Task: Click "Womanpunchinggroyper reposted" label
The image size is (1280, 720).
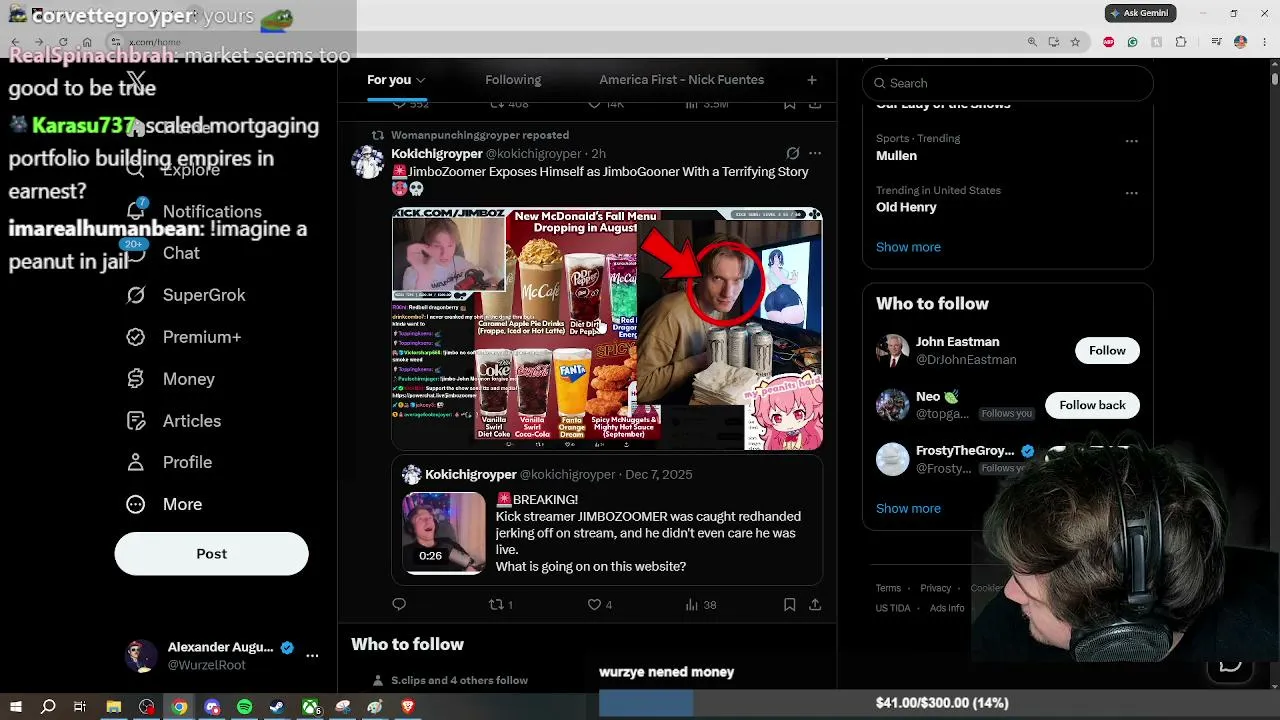Action: tap(480, 135)
